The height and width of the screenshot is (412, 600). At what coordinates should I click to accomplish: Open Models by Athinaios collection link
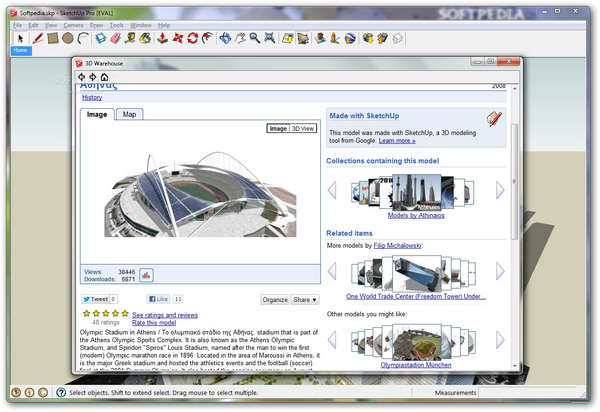tap(416, 215)
